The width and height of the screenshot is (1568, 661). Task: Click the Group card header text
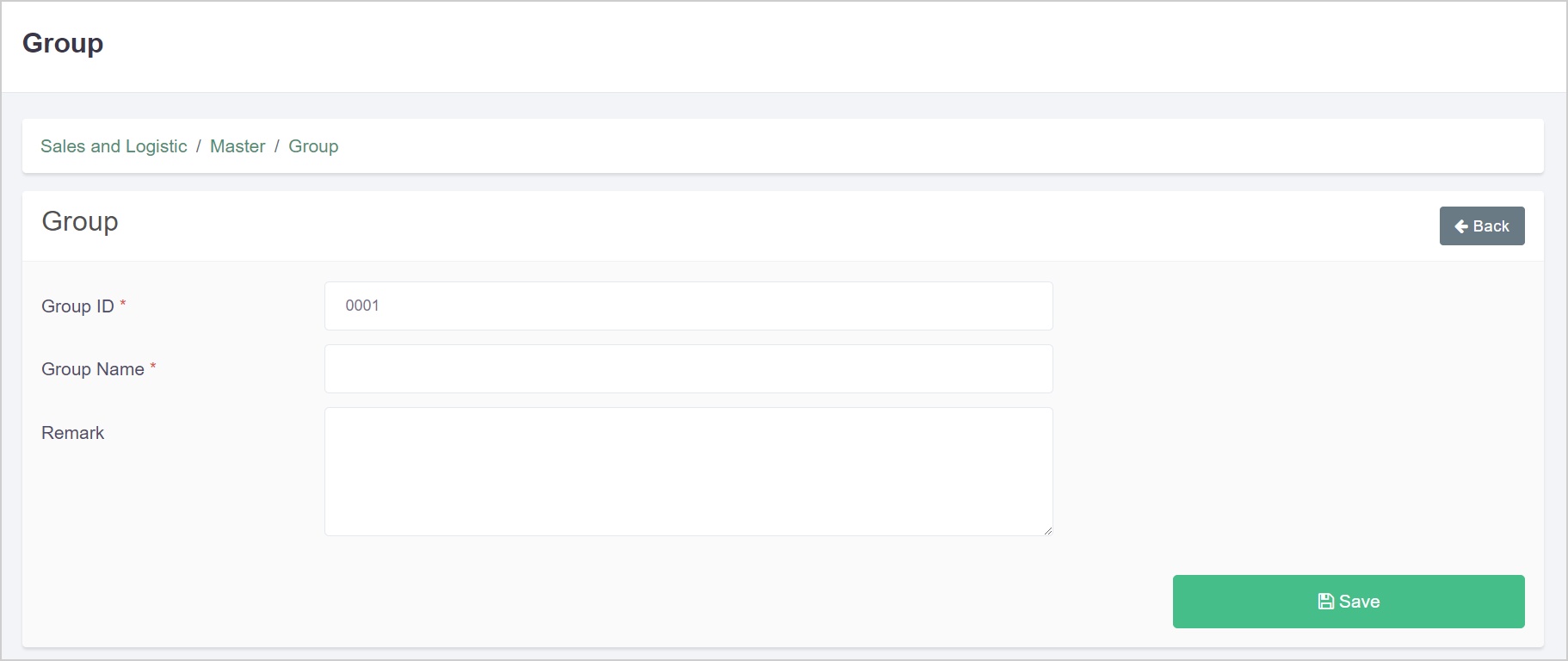79,222
